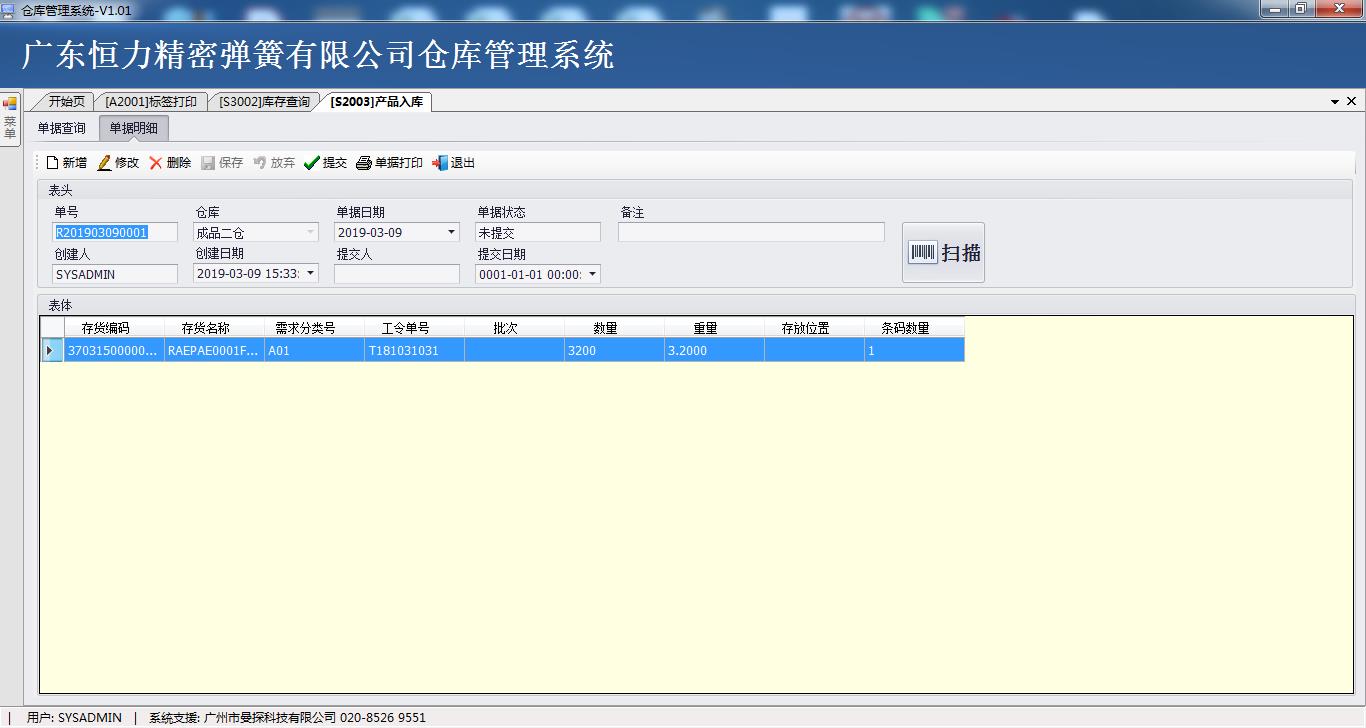Click the 单据状态 field 未提交
The width and height of the screenshot is (1366, 728).
pos(538,232)
